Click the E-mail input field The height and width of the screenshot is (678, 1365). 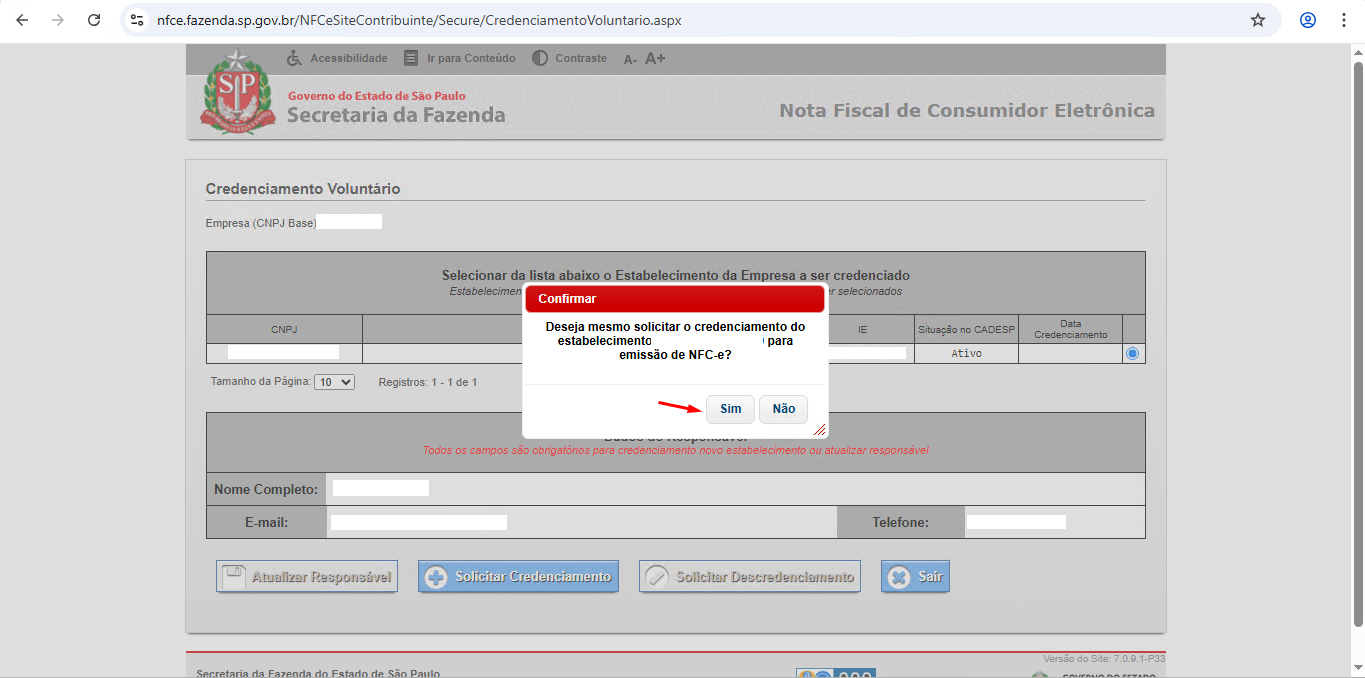[x=419, y=522]
